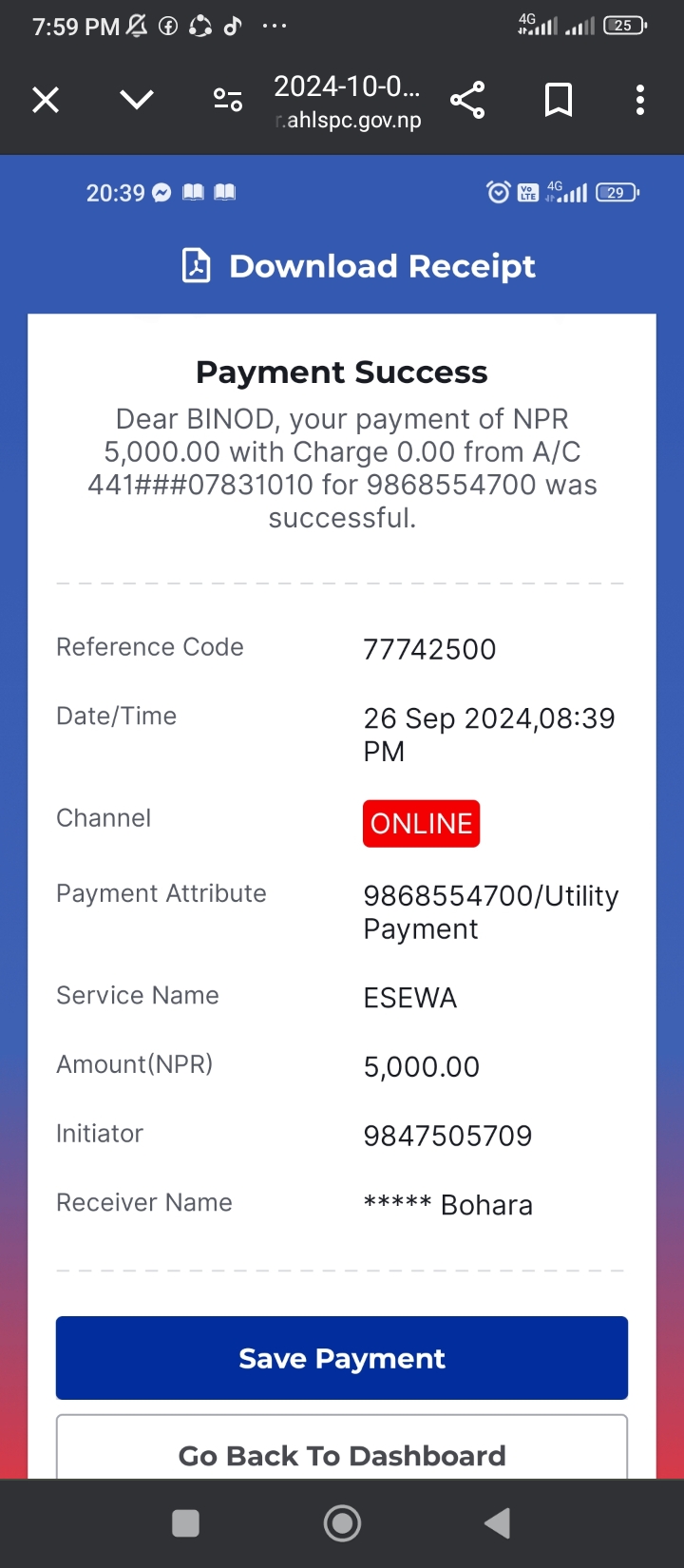Click Go Back To Dashboard button
Screen dimensions: 684x1568
(342, 1447)
